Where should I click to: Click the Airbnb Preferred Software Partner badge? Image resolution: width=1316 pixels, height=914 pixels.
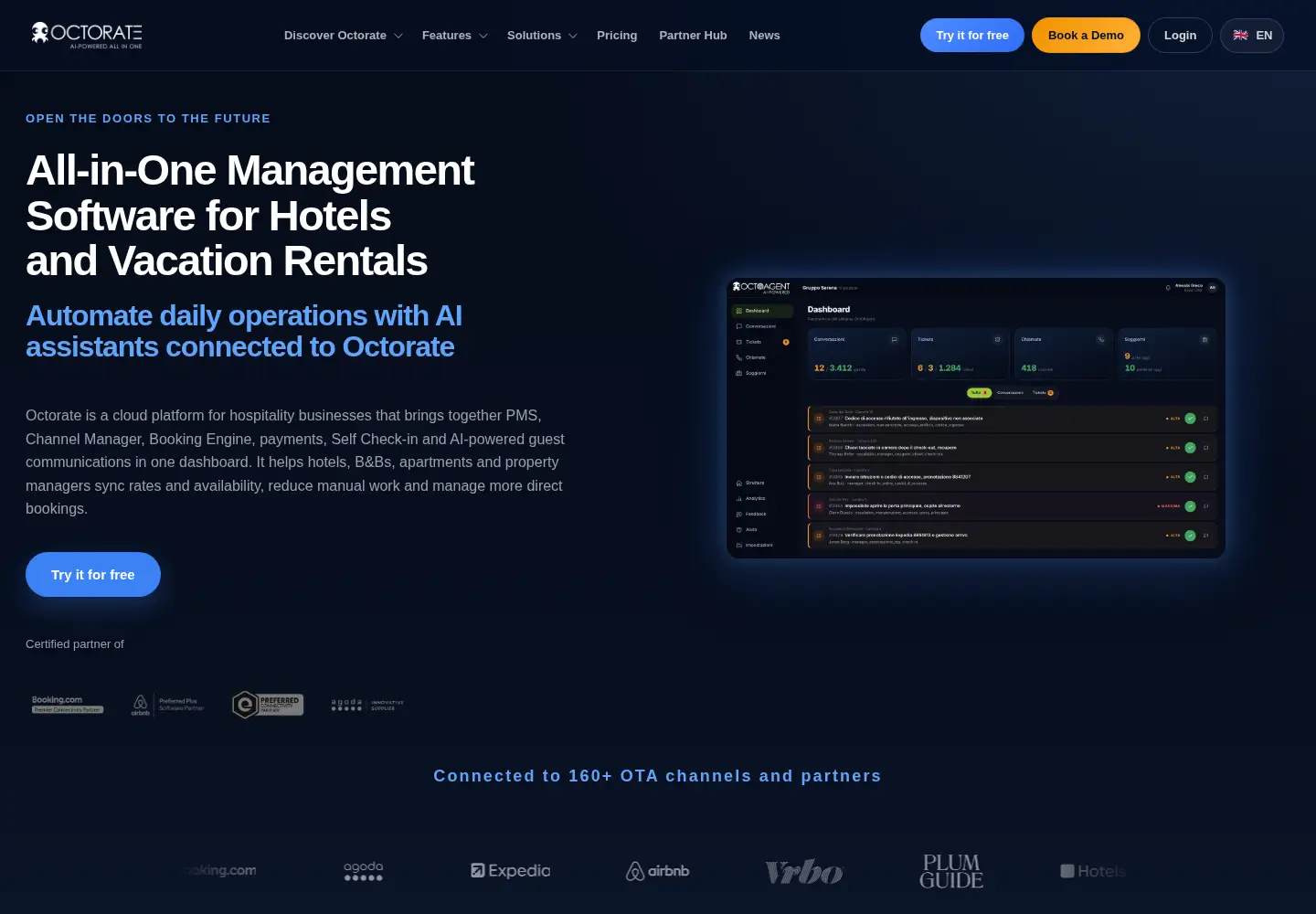click(167, 705)
